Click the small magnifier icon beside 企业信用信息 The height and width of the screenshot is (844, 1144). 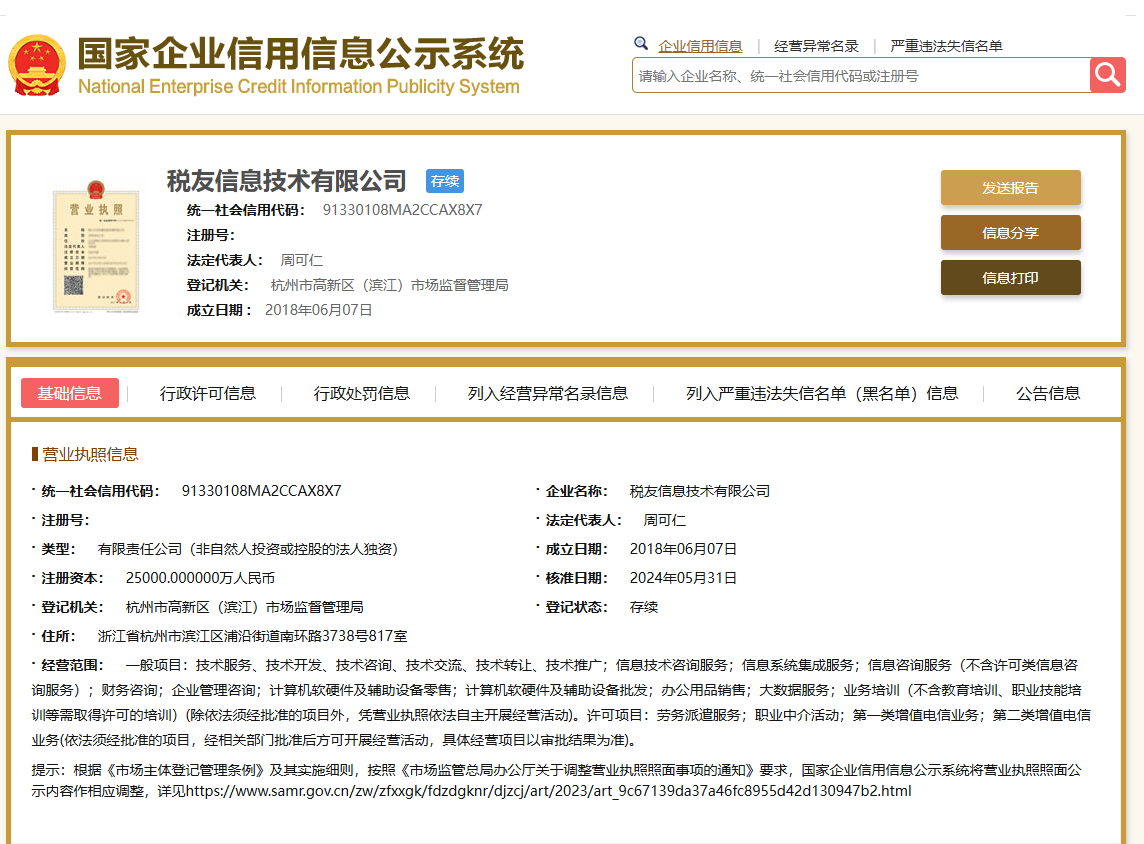pos(641,44)
